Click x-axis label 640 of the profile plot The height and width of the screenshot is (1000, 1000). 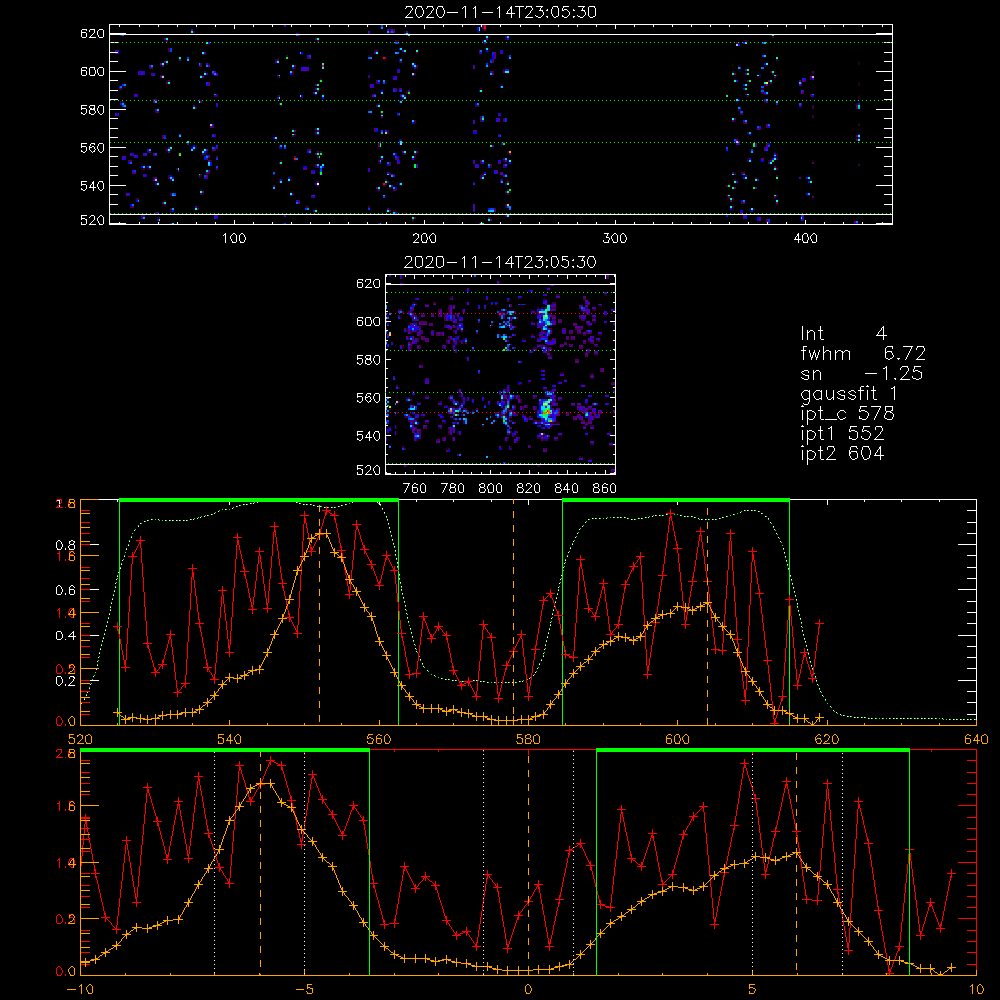pos(976,739)
